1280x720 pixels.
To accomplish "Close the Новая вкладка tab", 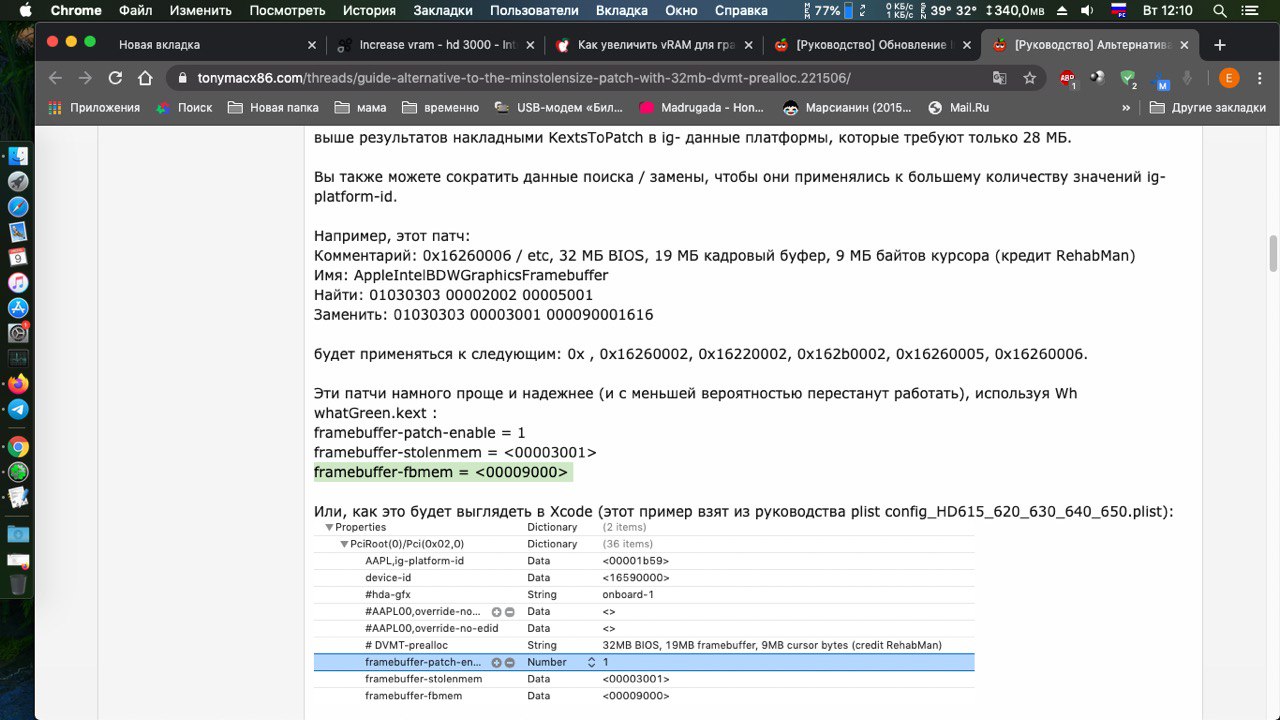I will coord(312,45).
